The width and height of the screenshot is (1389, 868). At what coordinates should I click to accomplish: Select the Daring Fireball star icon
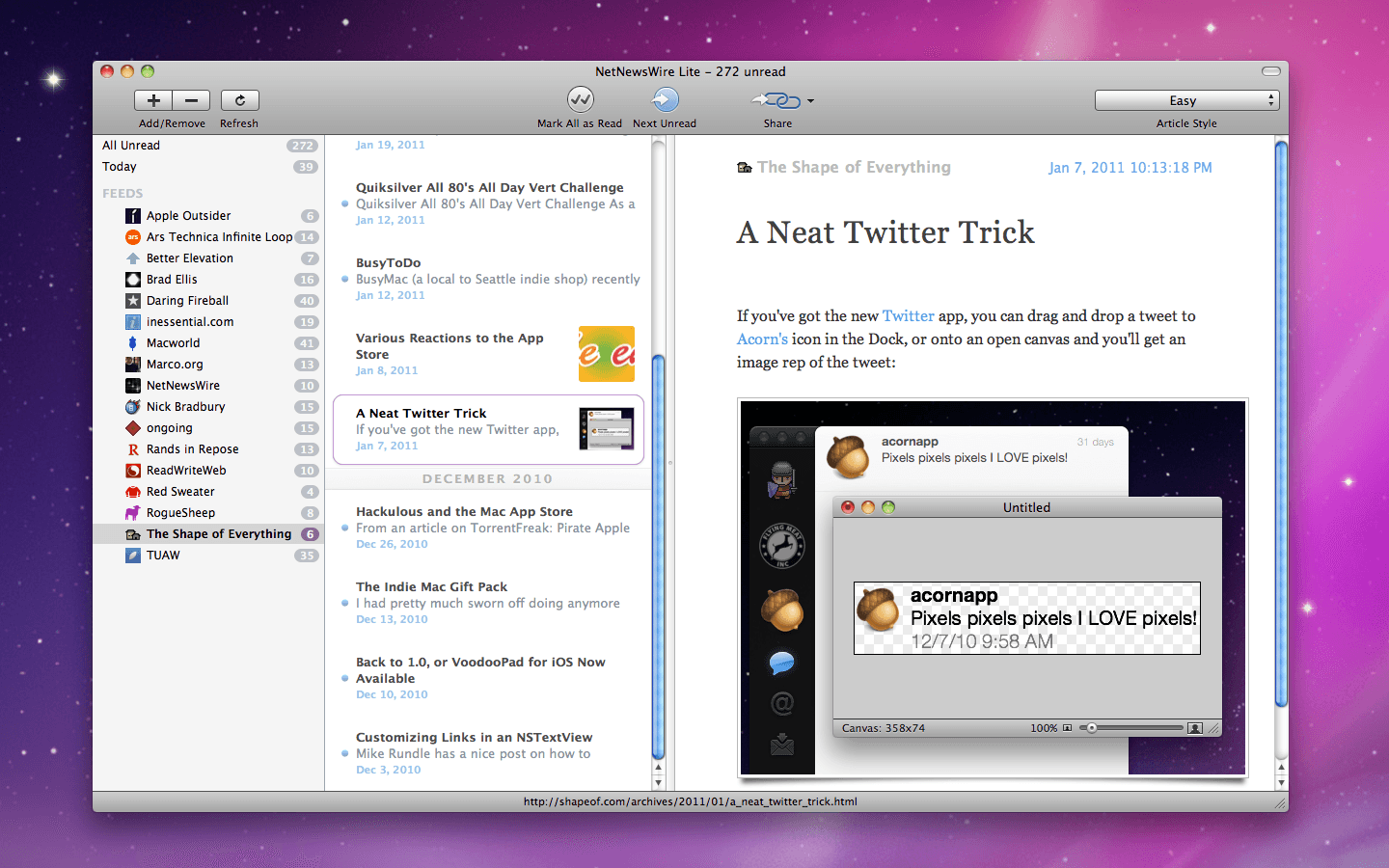[x=133, y=301]
